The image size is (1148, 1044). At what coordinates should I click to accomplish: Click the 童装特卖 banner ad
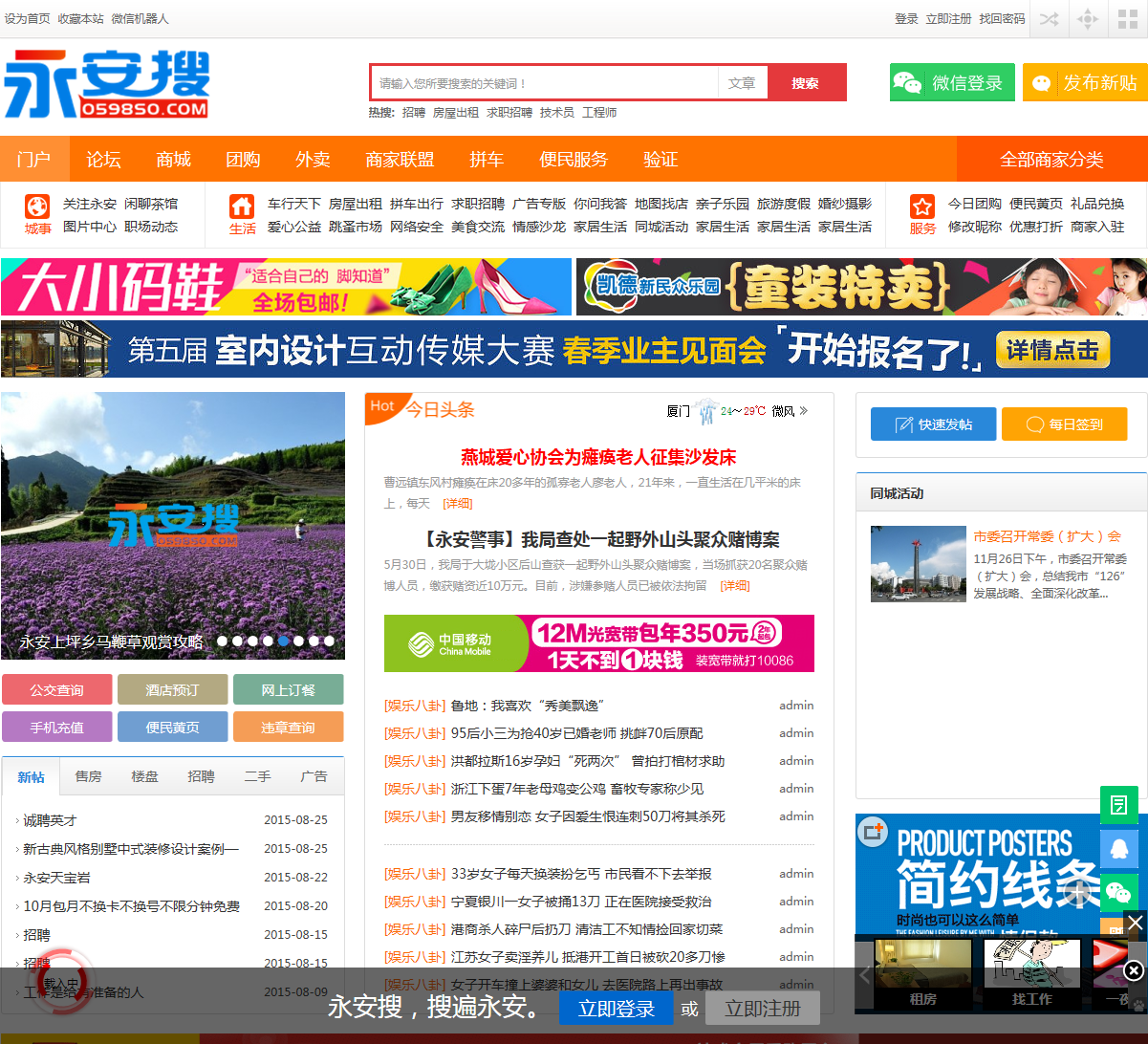(861, 287)
